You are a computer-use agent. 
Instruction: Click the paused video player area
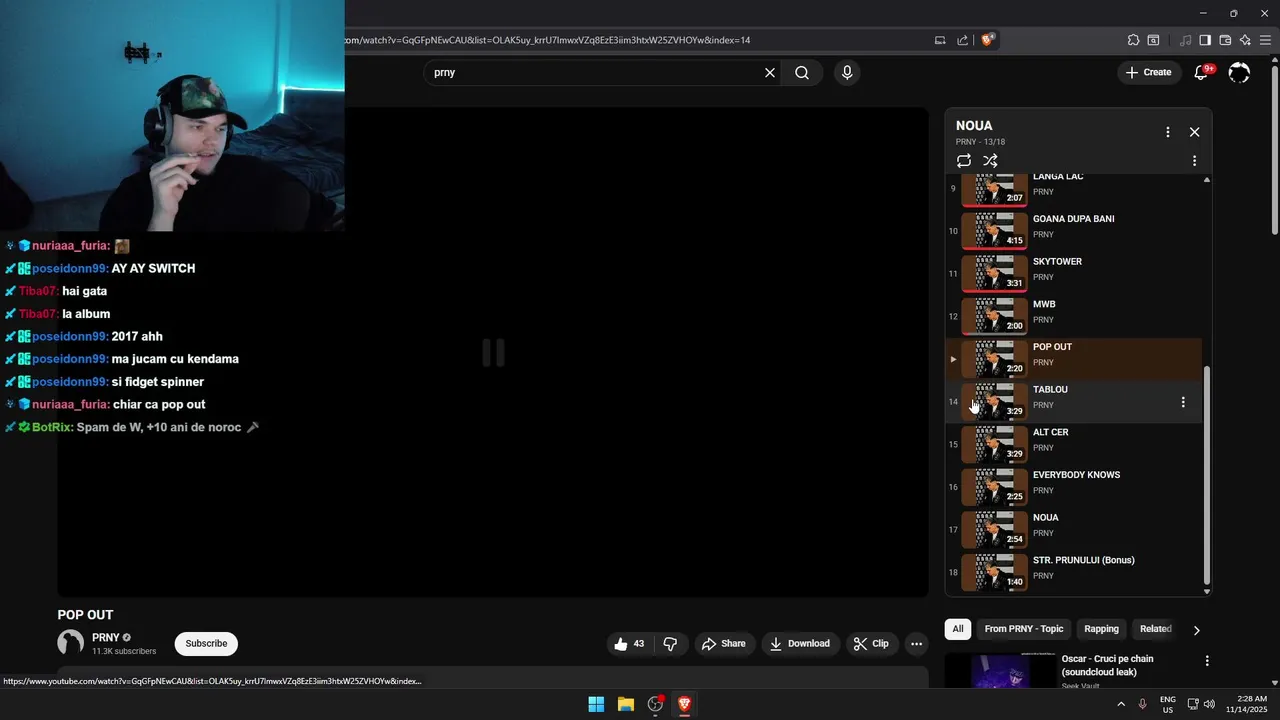(x=493, y=352)
